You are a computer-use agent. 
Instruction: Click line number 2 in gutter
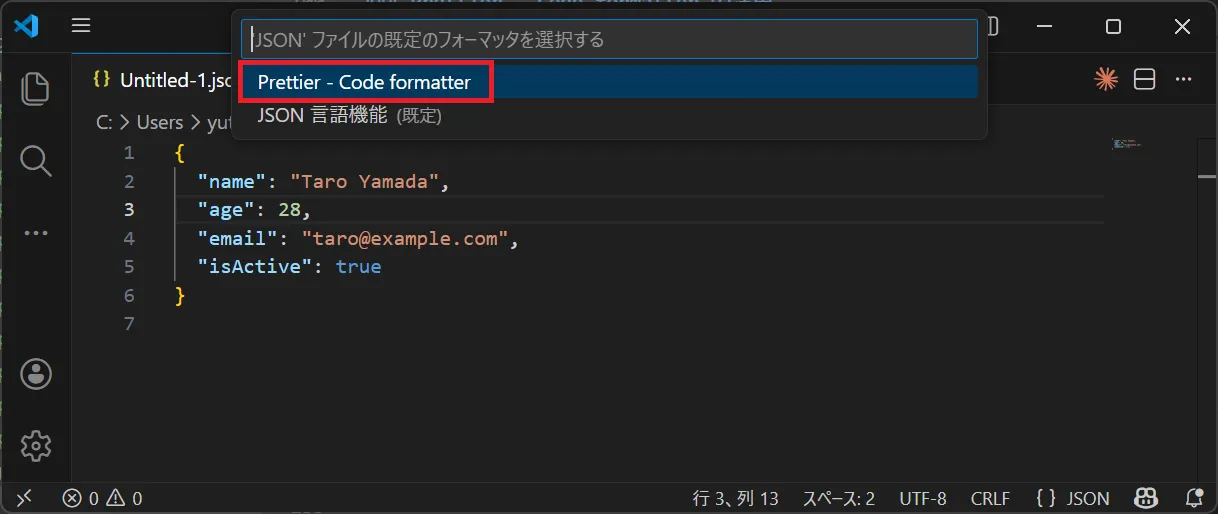point(128,181)
